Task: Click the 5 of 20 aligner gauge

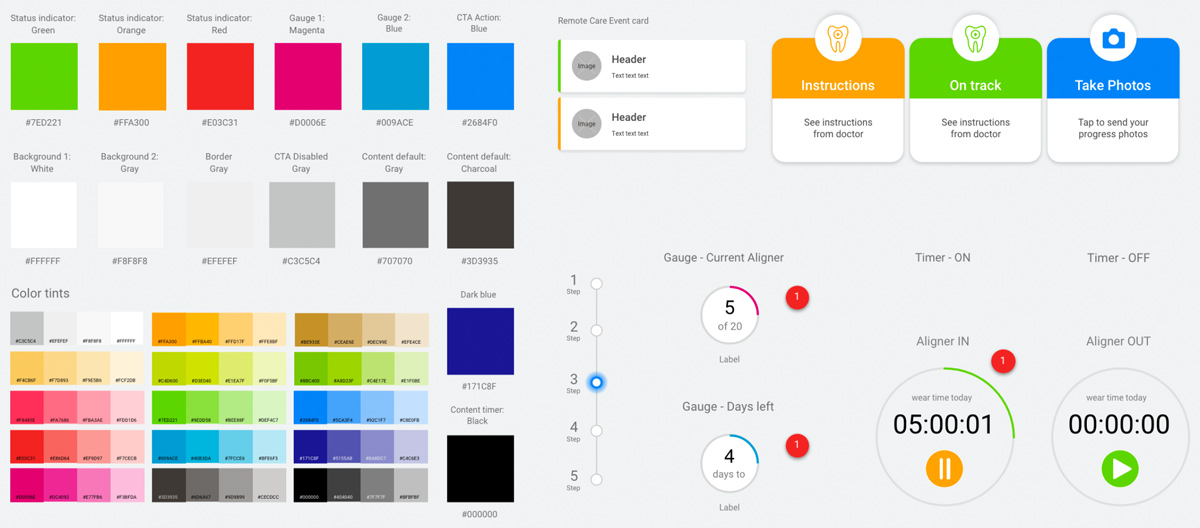Action: 729,315
